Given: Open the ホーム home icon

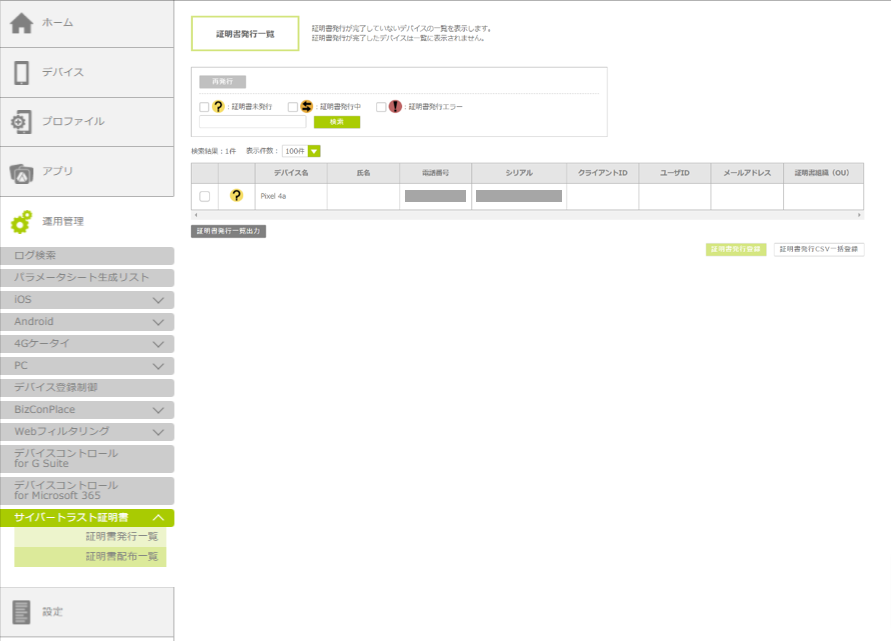Looking at the screenshot, I should point(22,23).
